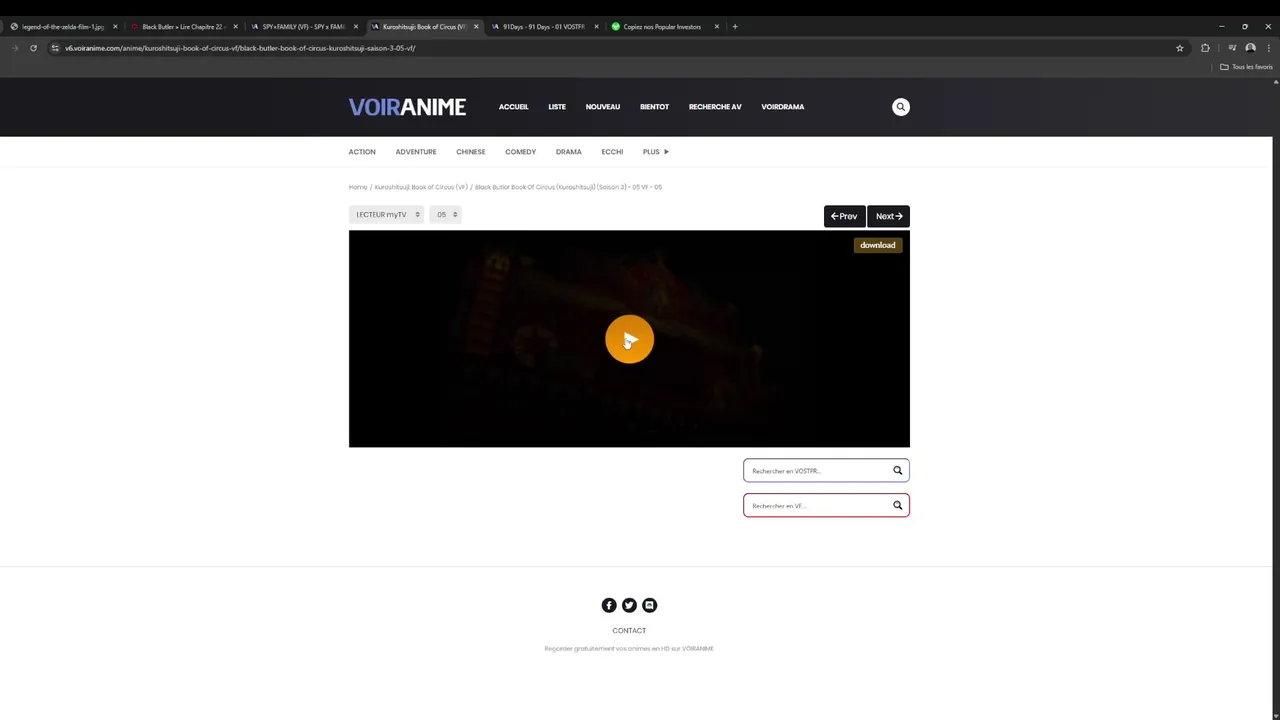Image resolution: width=1280 pixels, height=720 pixels.
Task: Click the 'Black Butler Book Of Circus' breadcrumb text
Action: 568,187
